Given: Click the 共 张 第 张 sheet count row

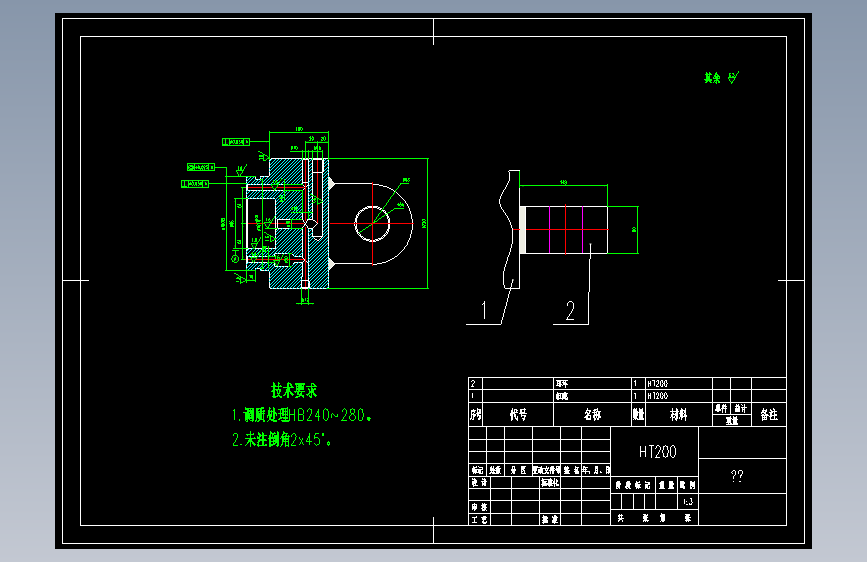Looking at the screenshot, I should coord(655,518).
